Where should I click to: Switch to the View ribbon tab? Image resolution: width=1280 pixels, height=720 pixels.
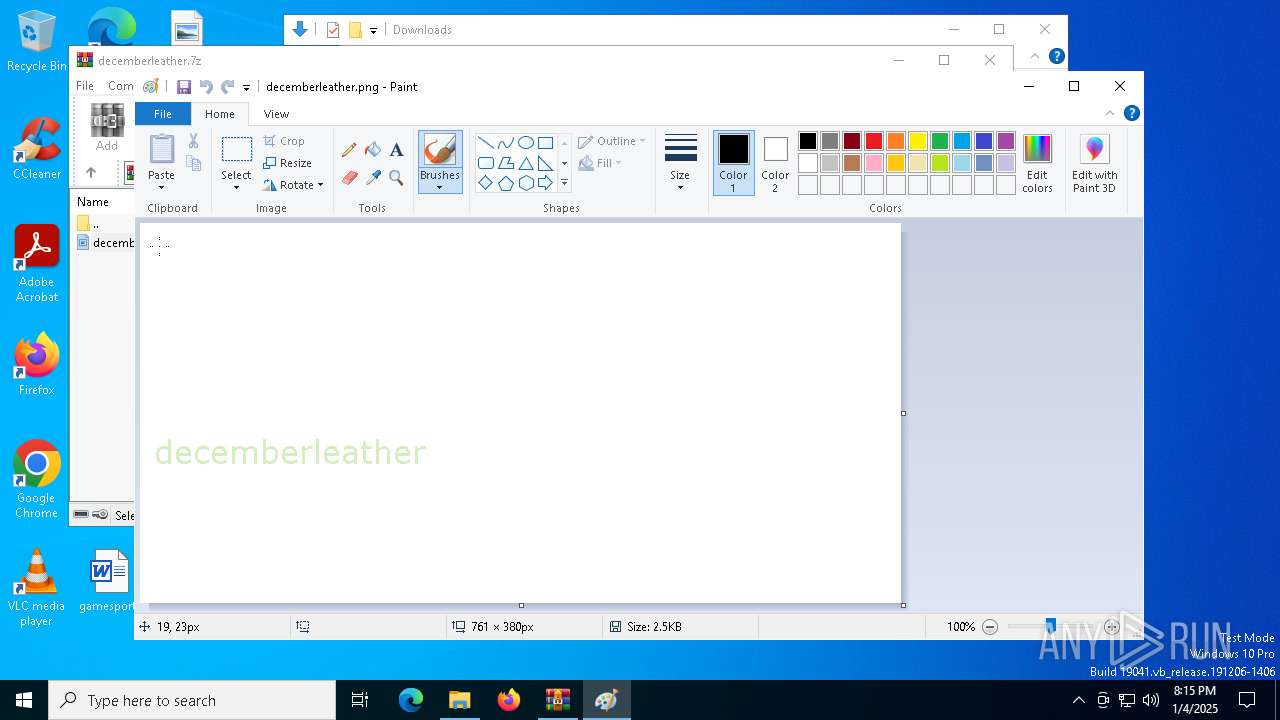(x=276, y=114)
